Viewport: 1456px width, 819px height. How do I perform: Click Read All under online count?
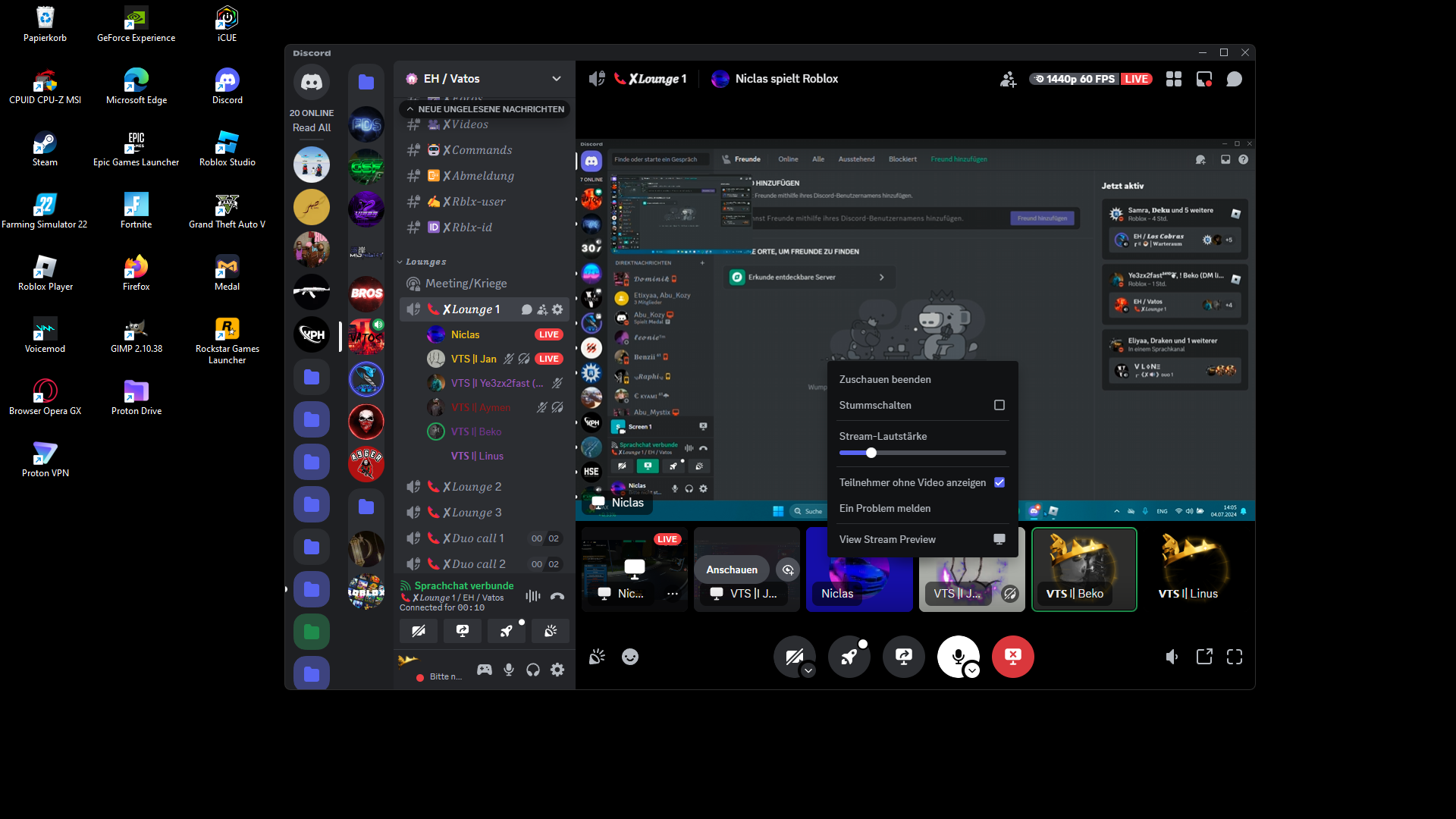click(312, 127)
